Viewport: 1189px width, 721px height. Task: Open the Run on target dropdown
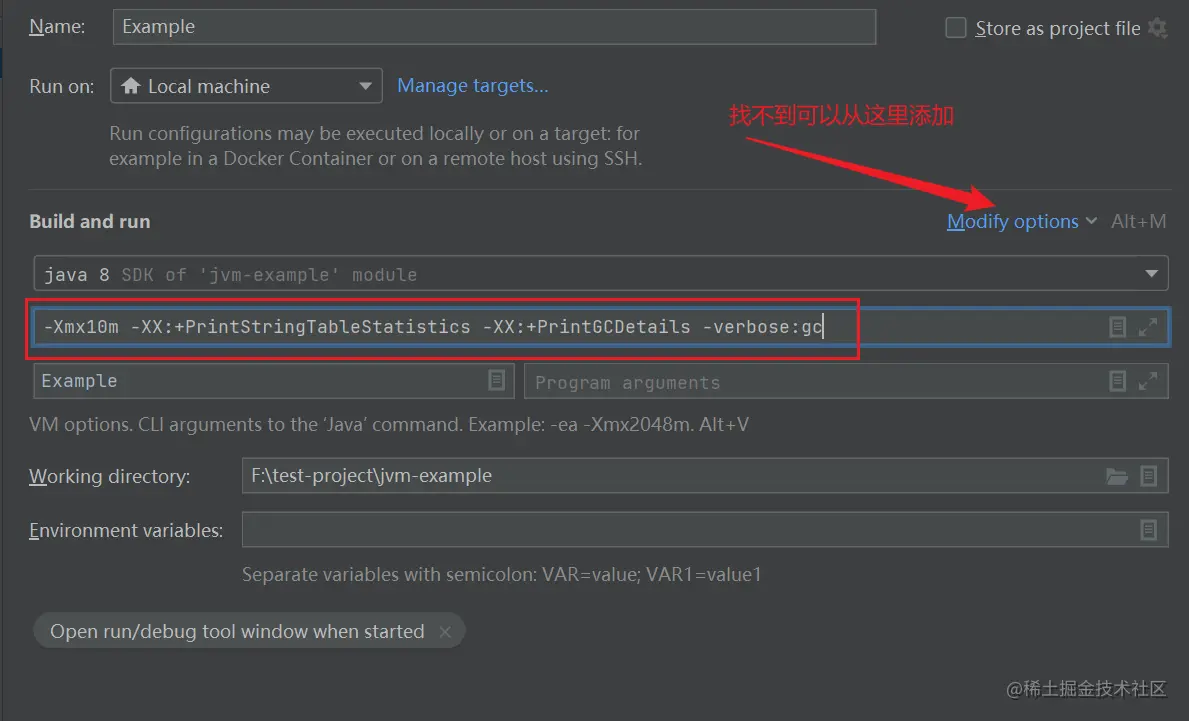(365, 86)
